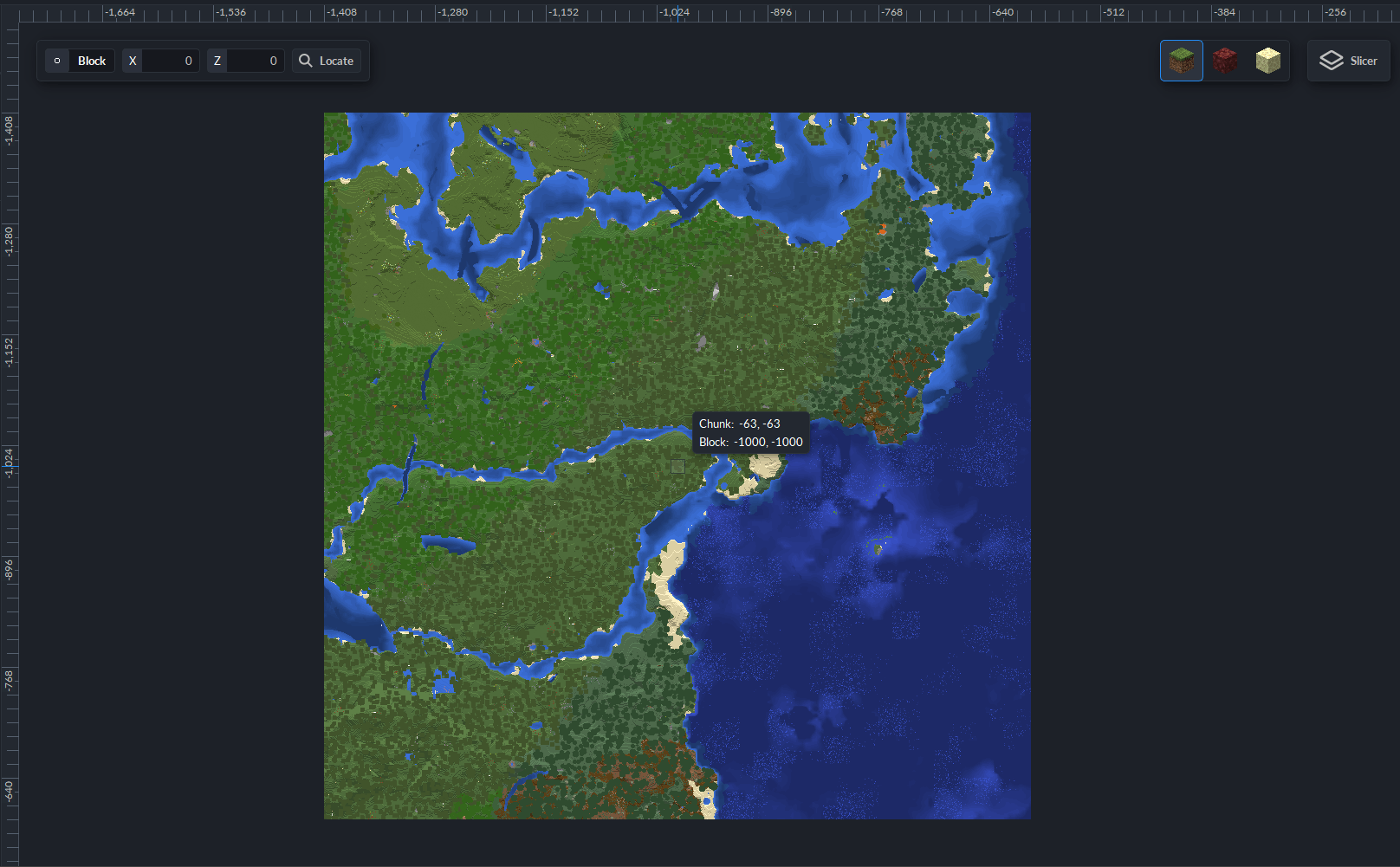Click the -512 label on the horizontal ruler

1114,12
